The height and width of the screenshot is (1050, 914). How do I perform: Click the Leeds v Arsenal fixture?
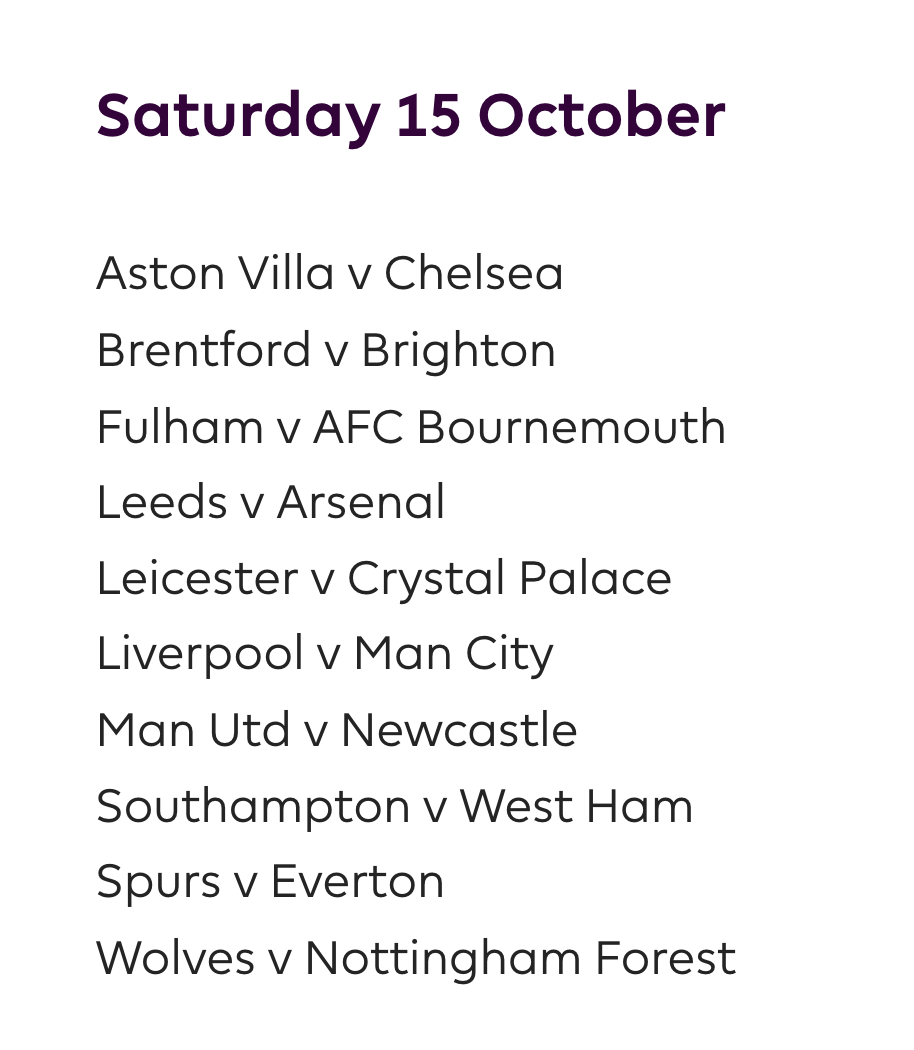tap(270, 502)
